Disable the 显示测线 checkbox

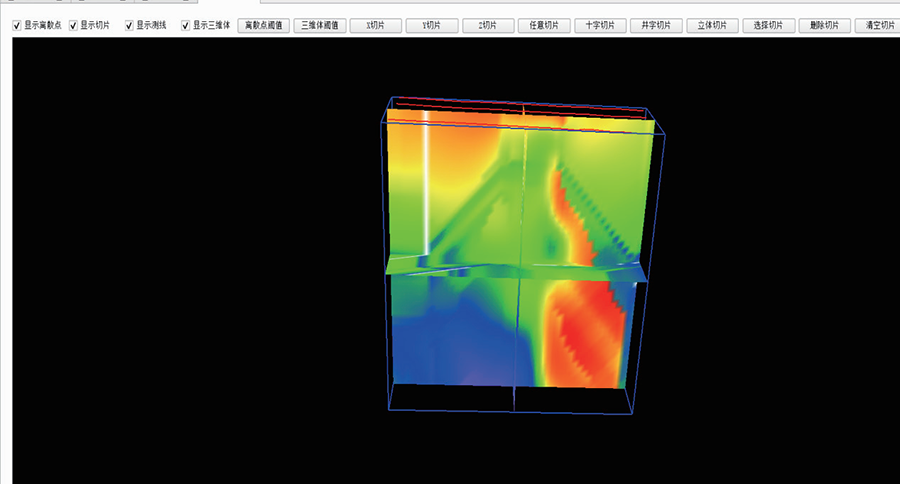[x=129, y=25]
